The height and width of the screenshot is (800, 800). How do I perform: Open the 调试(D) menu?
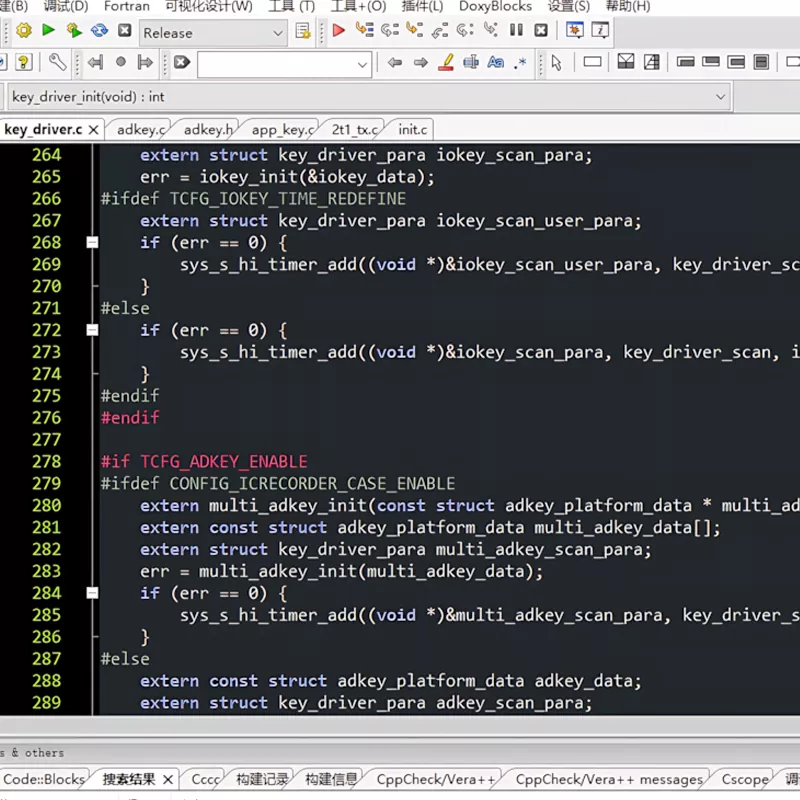coord(66,6)
